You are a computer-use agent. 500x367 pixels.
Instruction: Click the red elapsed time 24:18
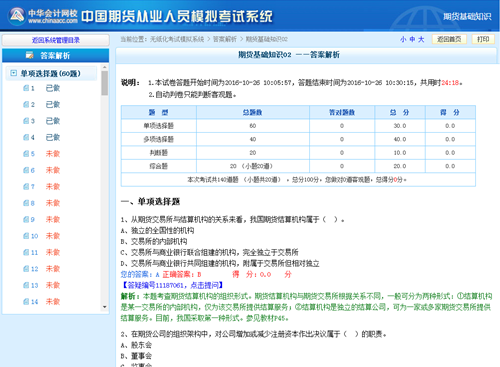click(x=450, y=82)
